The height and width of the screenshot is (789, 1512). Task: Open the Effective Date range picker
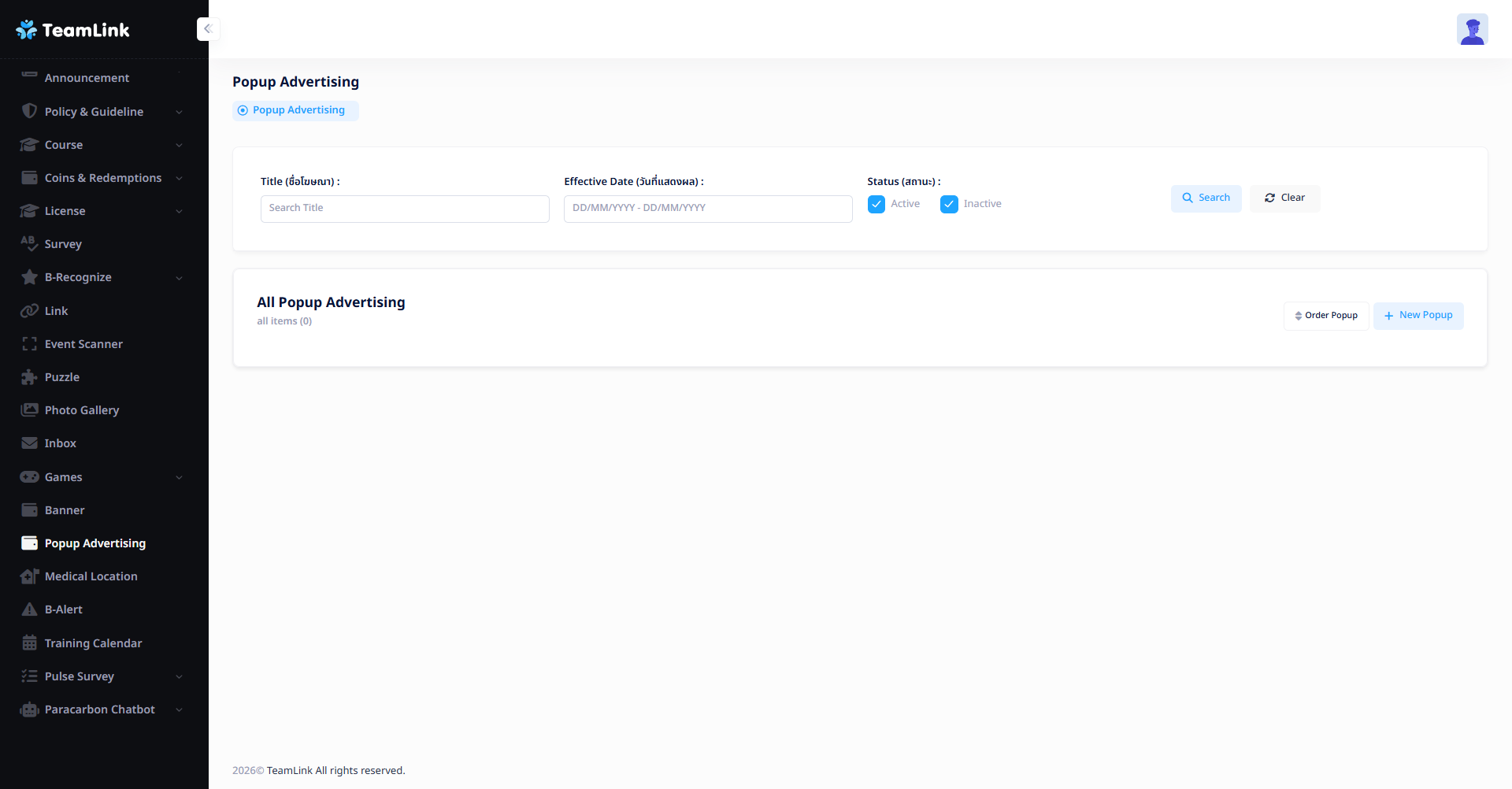707,209
